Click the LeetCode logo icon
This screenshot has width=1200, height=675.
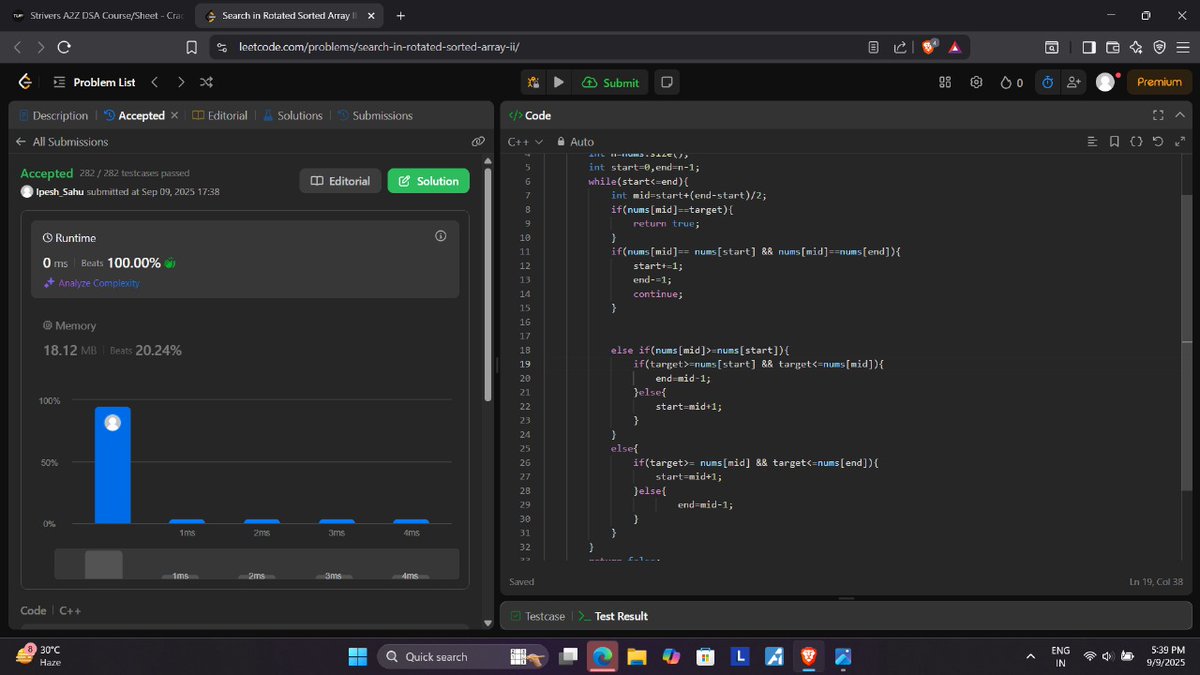25,82
